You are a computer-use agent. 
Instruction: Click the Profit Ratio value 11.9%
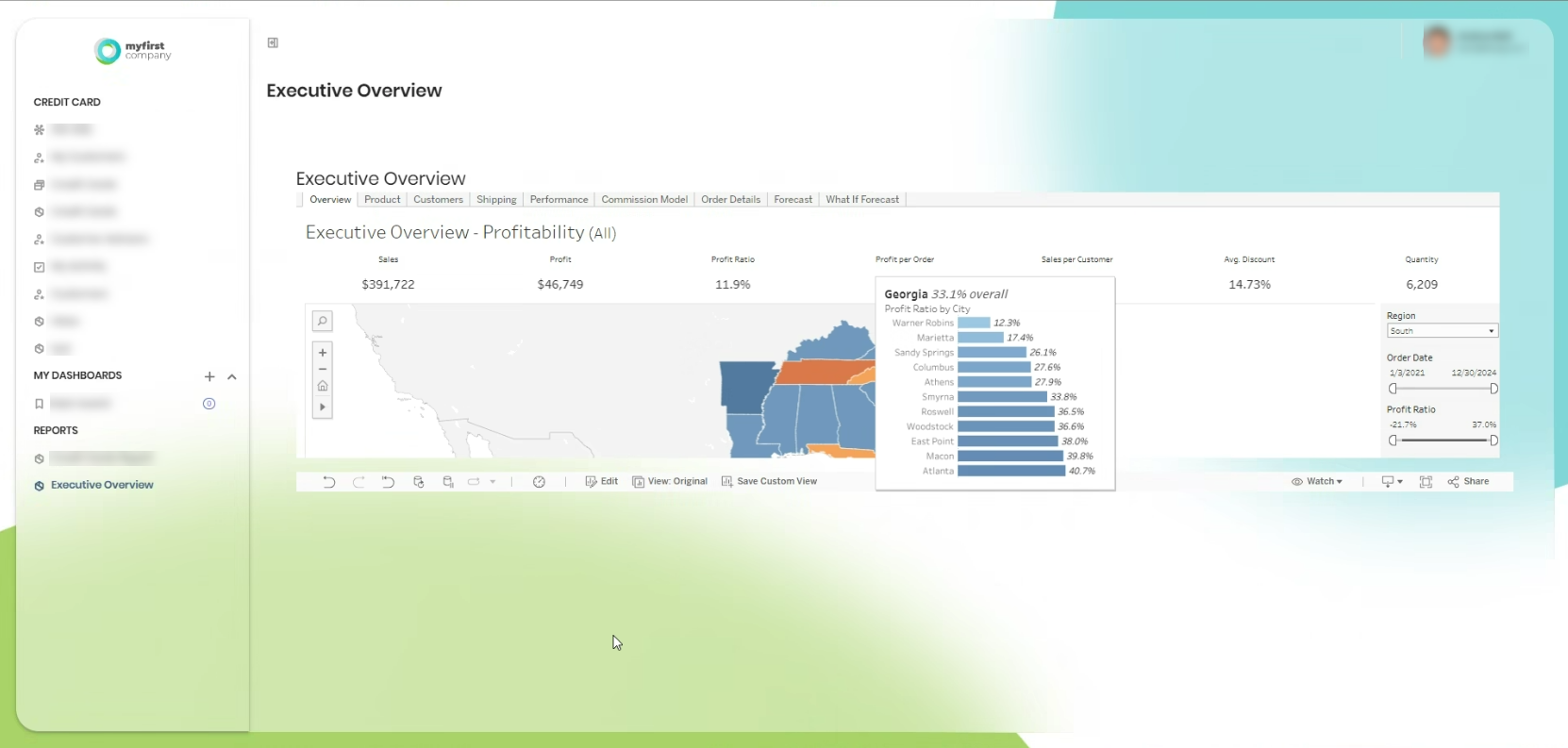(x=733, y=284)
